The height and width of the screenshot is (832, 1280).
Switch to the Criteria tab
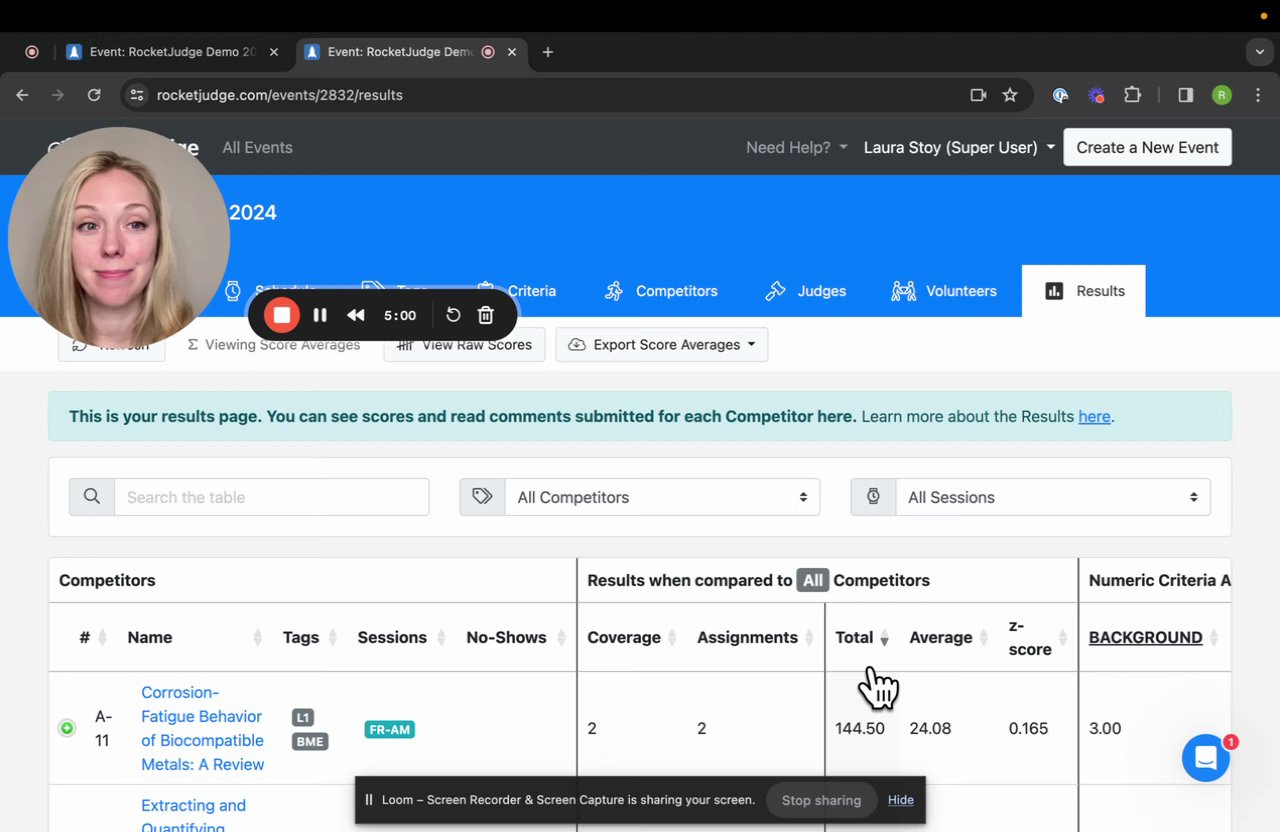pyautogui.click(x=531, y=291)
